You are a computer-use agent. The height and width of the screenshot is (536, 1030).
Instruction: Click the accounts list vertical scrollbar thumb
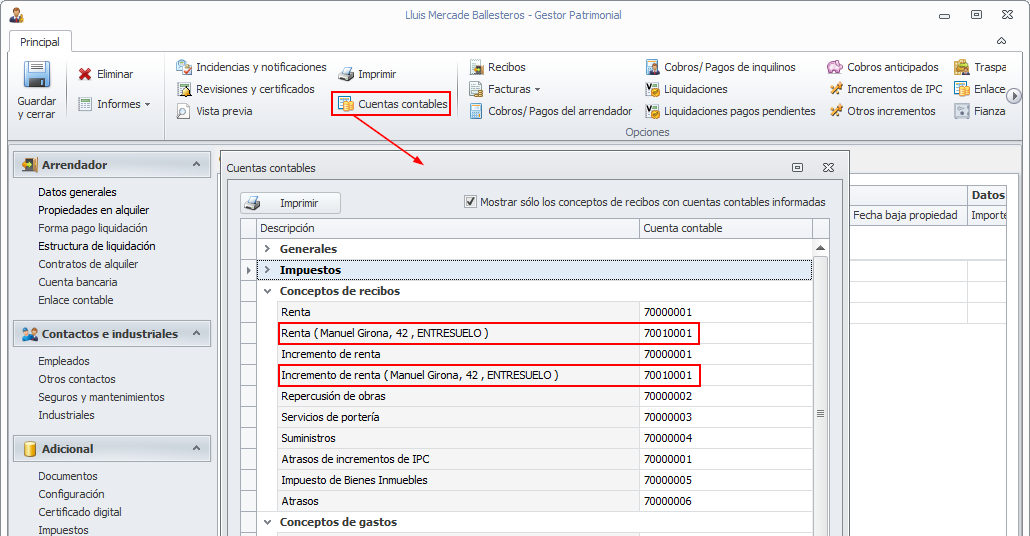pos(820,414)
